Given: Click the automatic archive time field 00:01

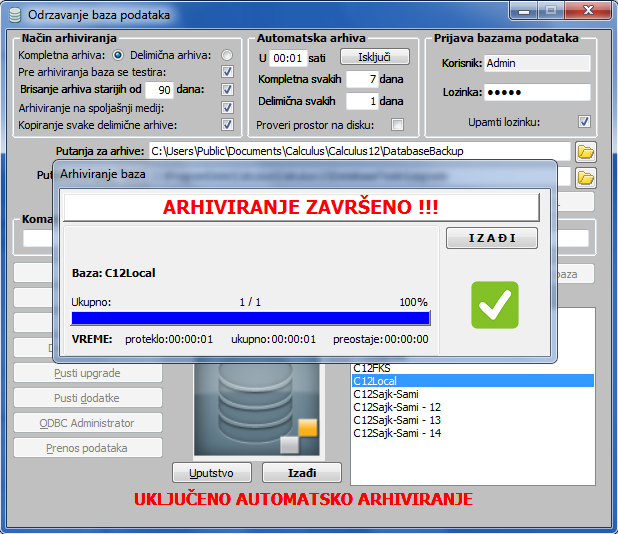Looking at the screenshot, I should 288,58.
